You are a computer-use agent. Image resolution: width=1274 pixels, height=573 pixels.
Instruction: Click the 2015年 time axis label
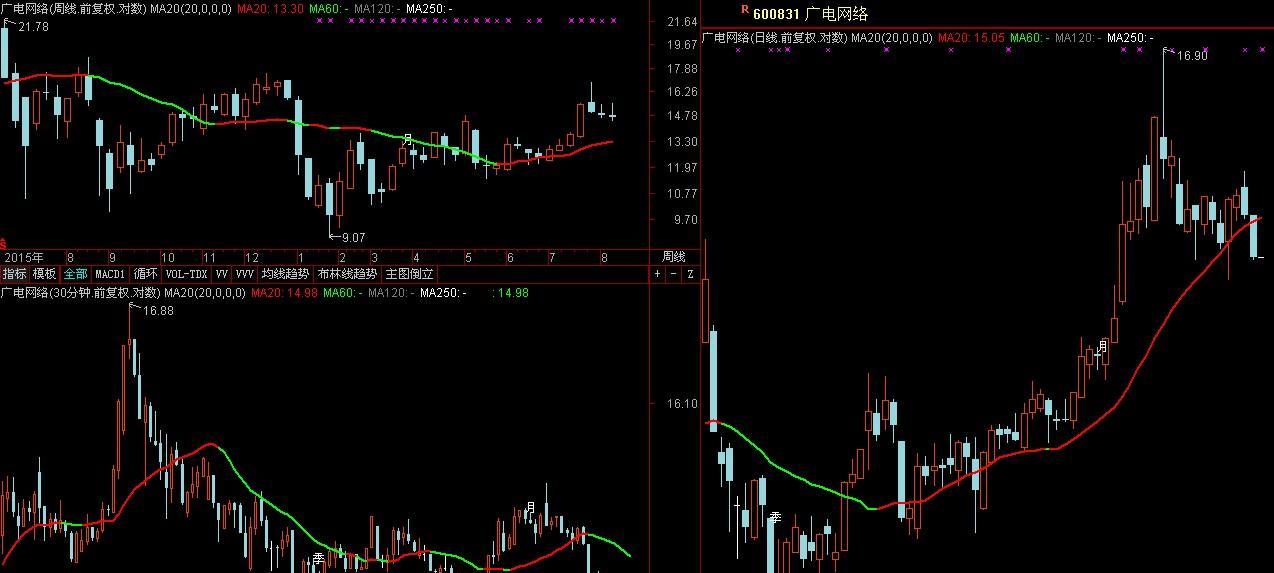pos(22,257)
